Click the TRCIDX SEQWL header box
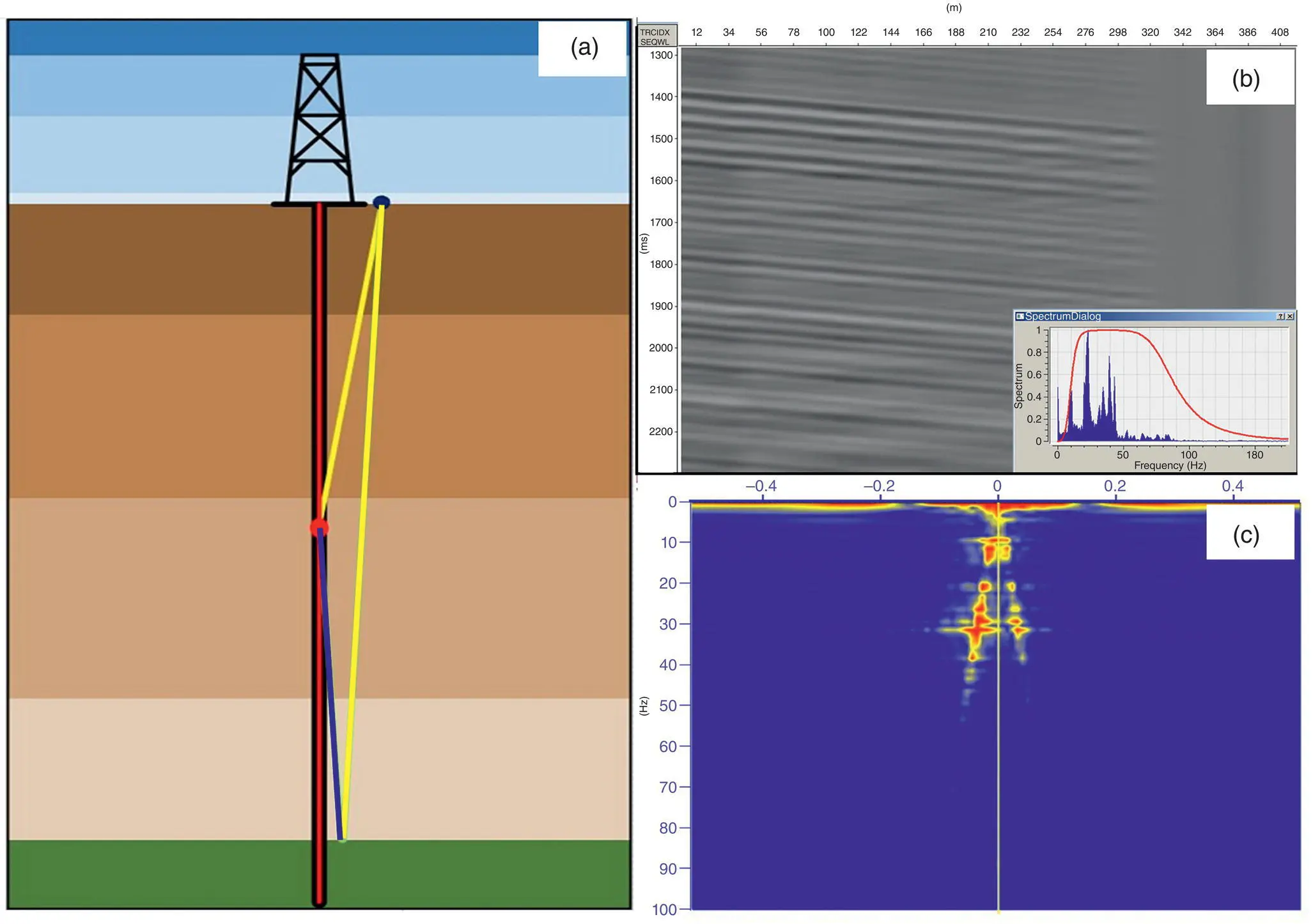Viewport: 1313px width, 924px height. 656,36
